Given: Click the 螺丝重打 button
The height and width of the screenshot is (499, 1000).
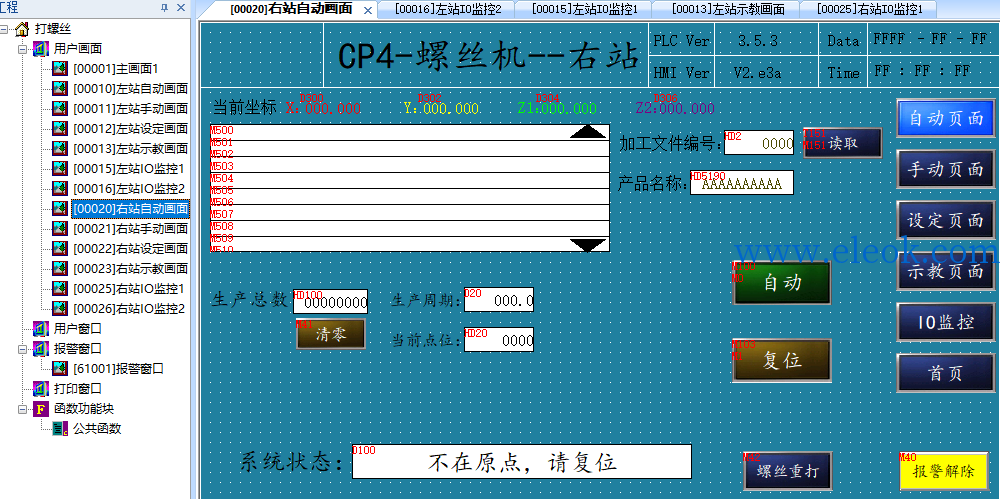Looking at the screenshot, I should [x=787, y=472].
